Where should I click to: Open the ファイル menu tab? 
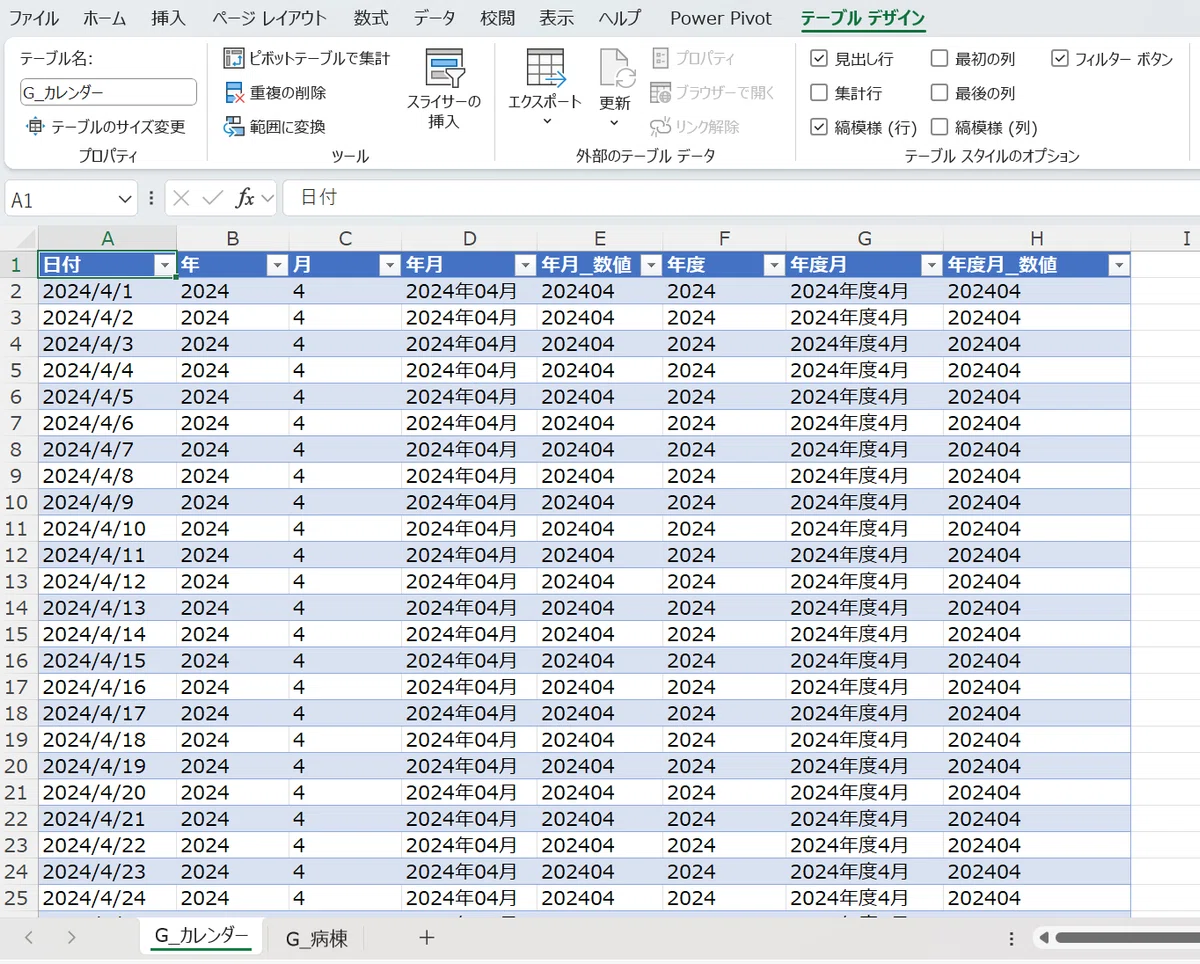[x=33, y=18]
